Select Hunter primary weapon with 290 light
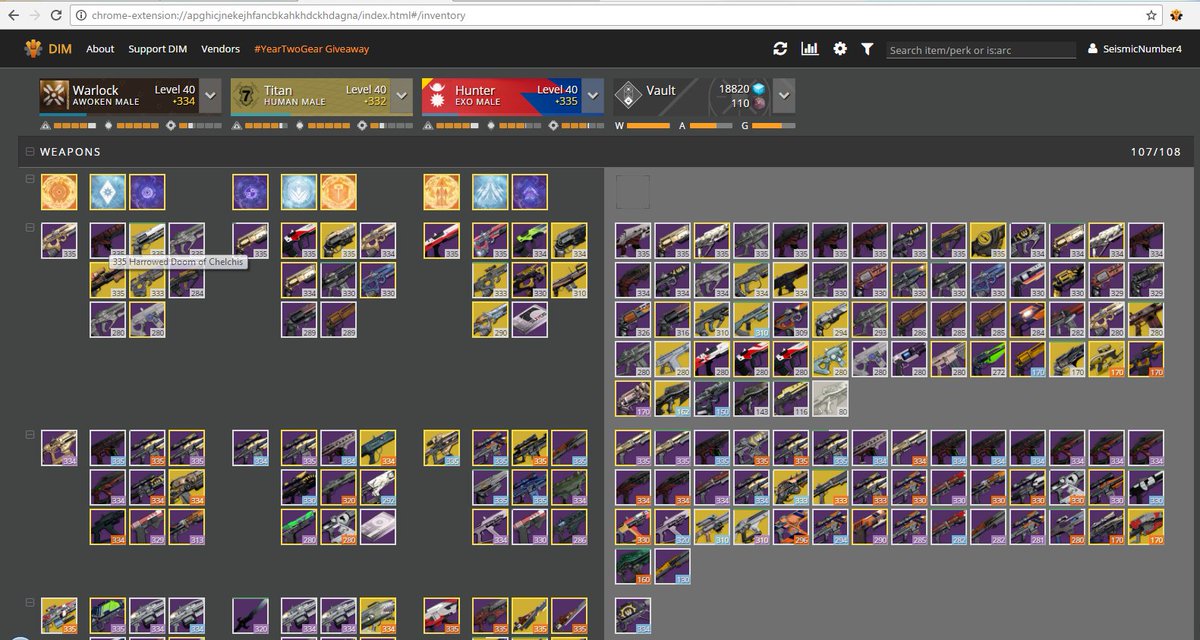 coord(491,320)
